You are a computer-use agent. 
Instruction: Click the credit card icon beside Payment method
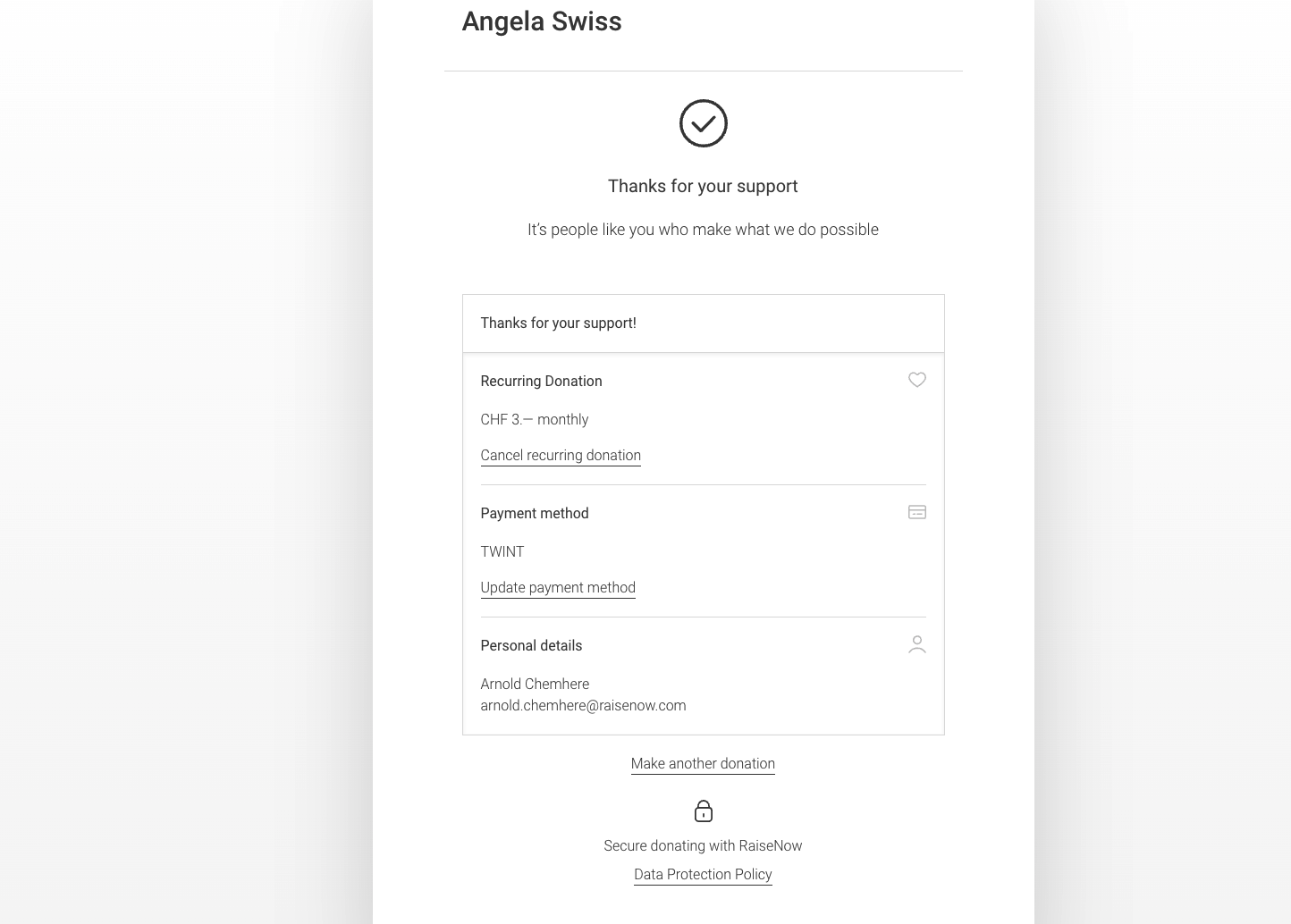point(916,512)
